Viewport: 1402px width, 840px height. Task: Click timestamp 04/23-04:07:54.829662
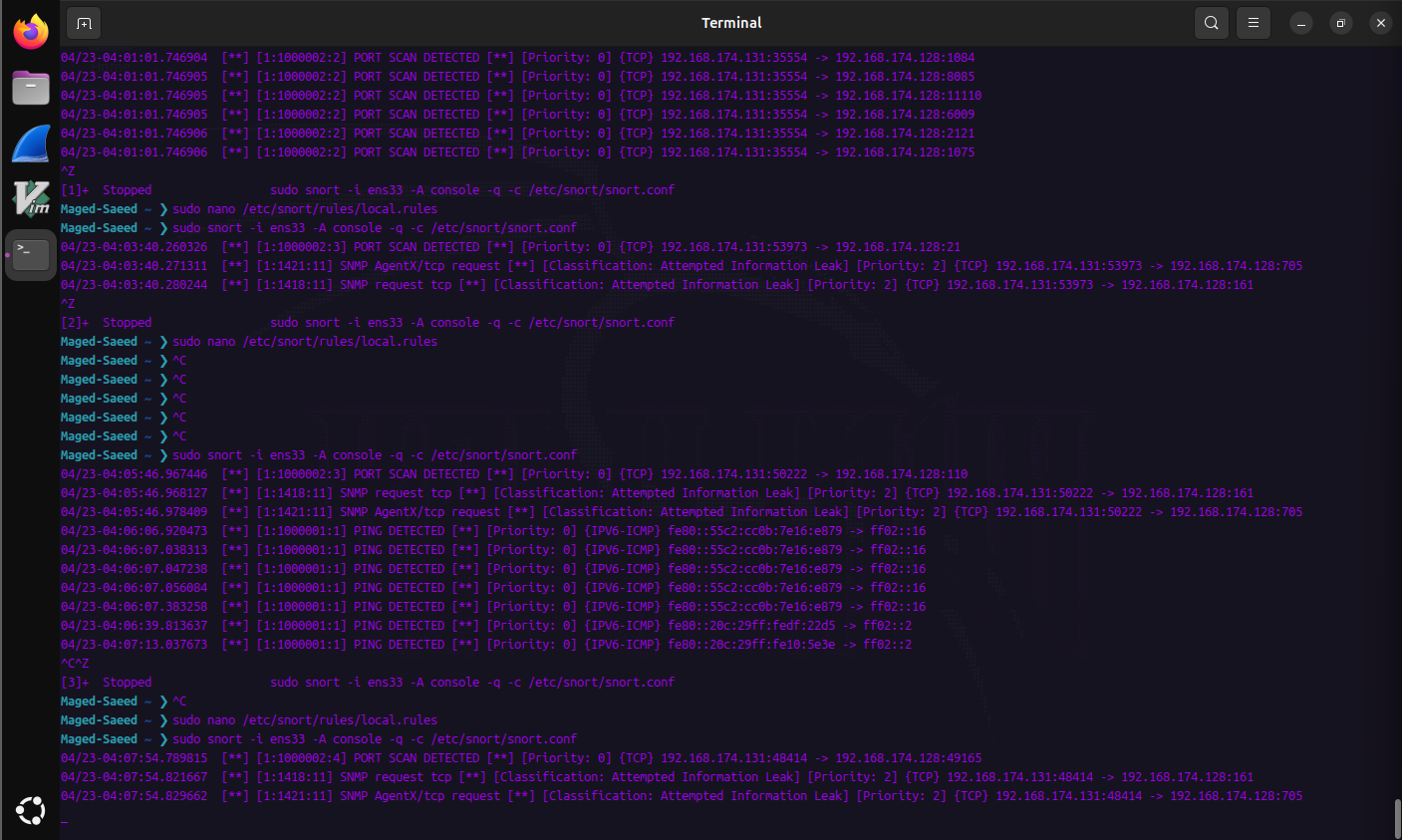[x=135, y=796]
